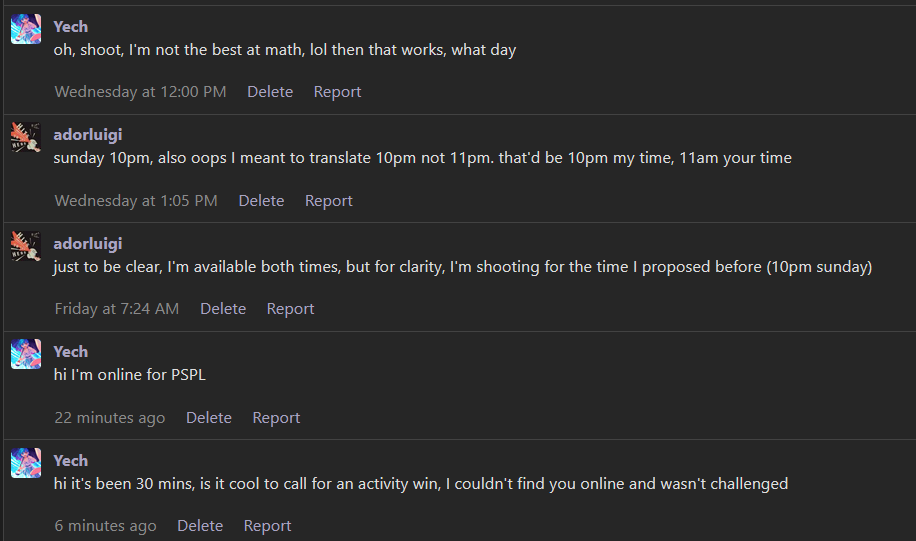The height and width of the screenshot is (541, 916).
Task: Delete the message posted 22 minutes ago
Action: point(209,417)
